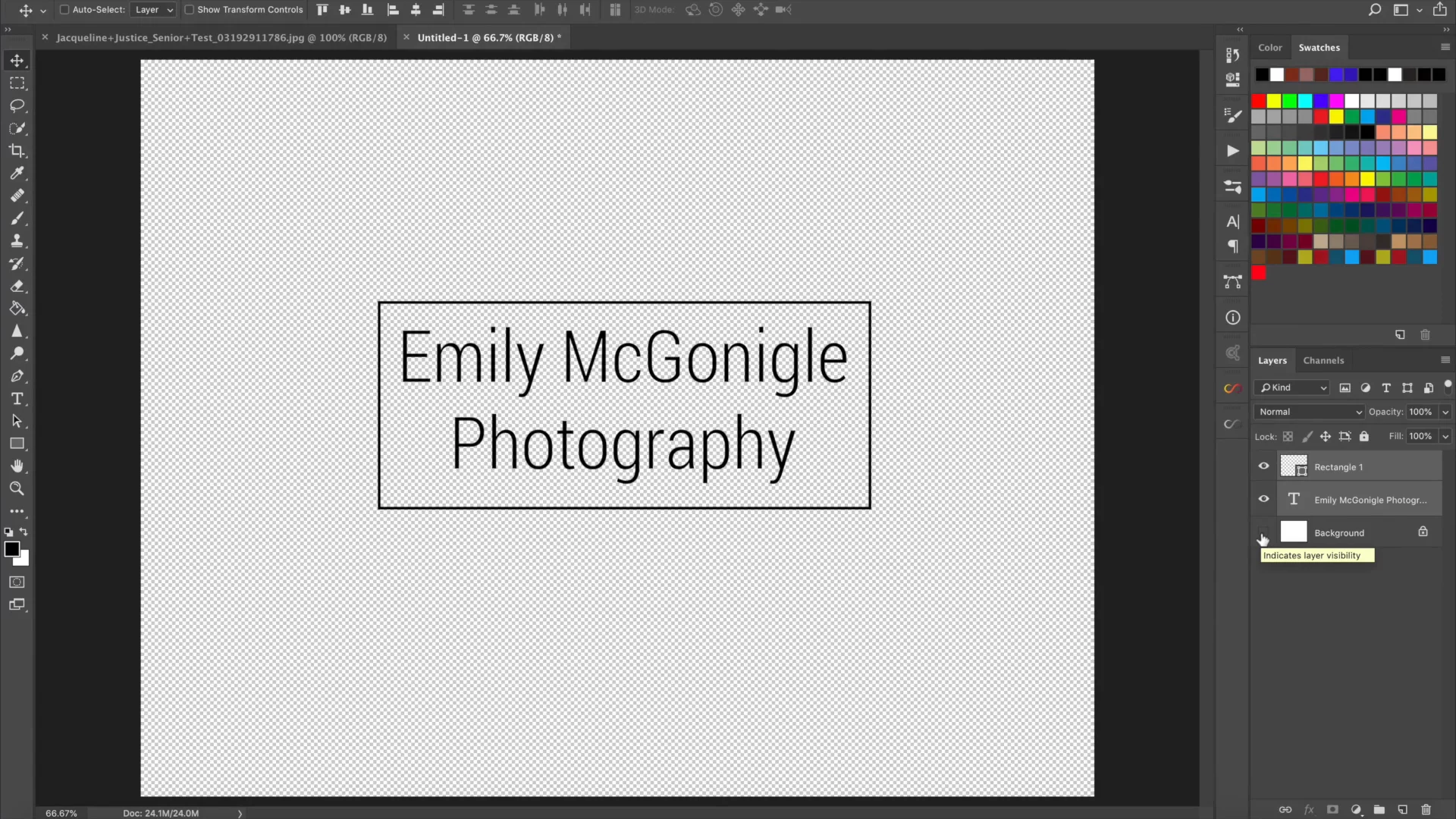Viewport: 1456px width, 819px height.
Task: Select the Horizontal Type tool
Action: 17,399
